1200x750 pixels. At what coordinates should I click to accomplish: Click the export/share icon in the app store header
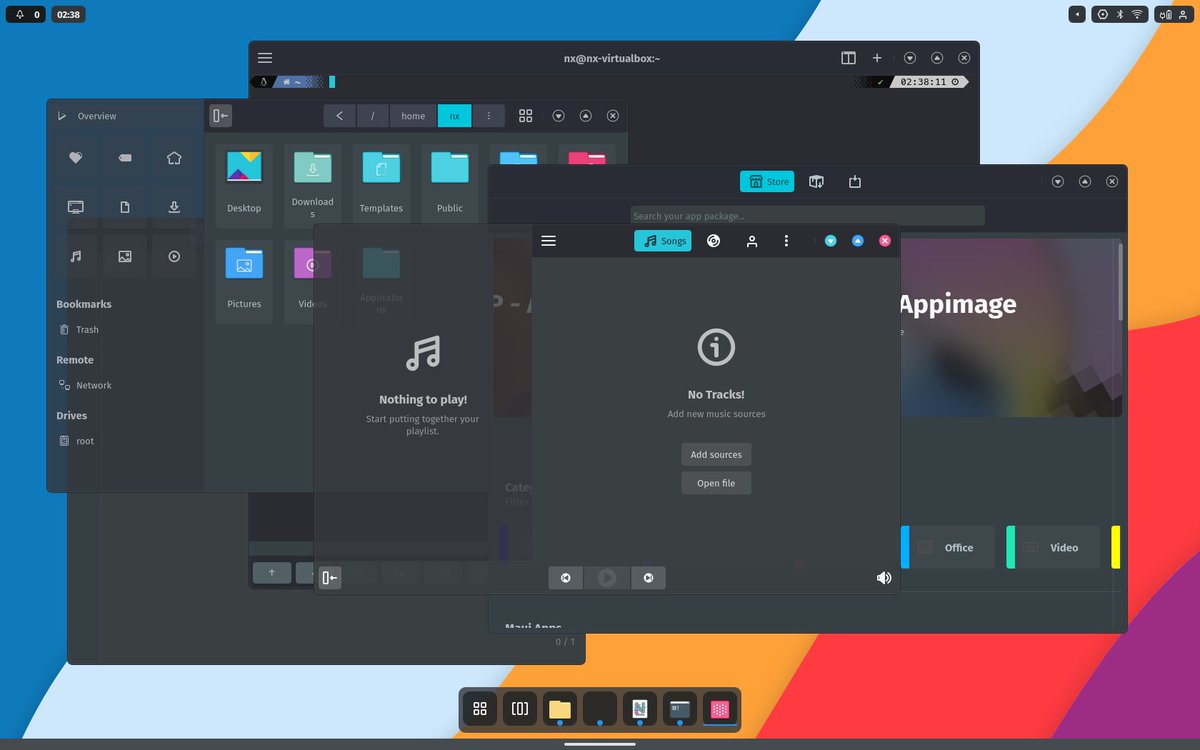[855, 182]
